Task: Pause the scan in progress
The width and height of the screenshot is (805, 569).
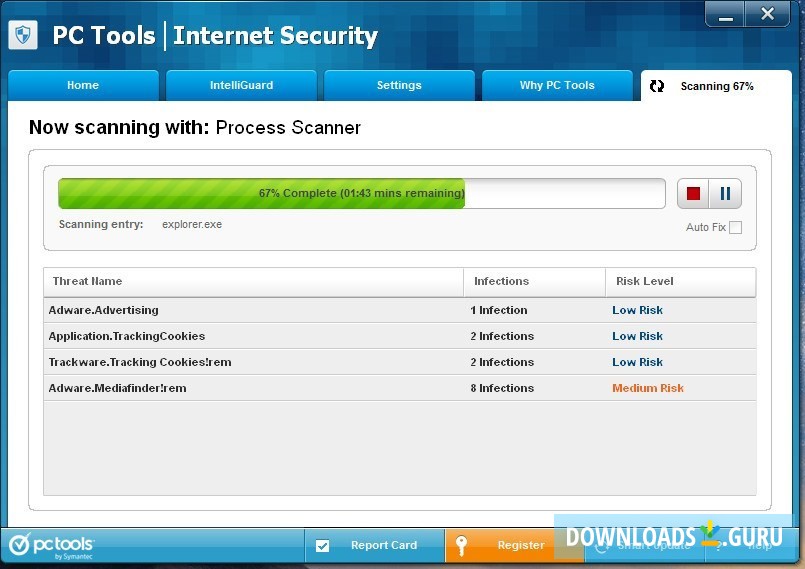Action: (x=725, y=194)
